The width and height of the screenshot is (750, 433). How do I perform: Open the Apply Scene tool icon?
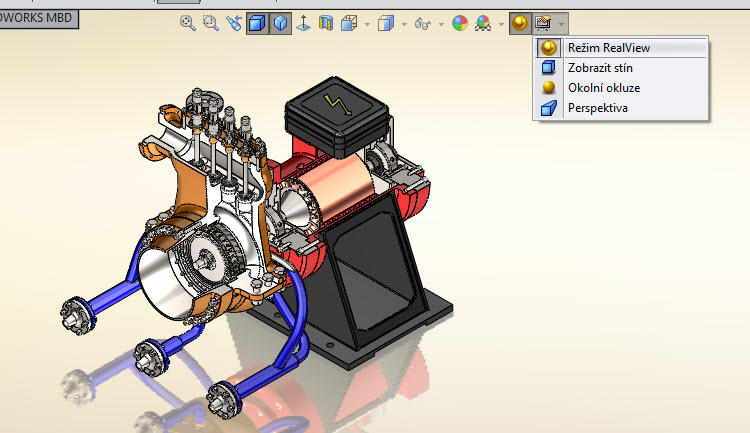(x=484, y=23)
